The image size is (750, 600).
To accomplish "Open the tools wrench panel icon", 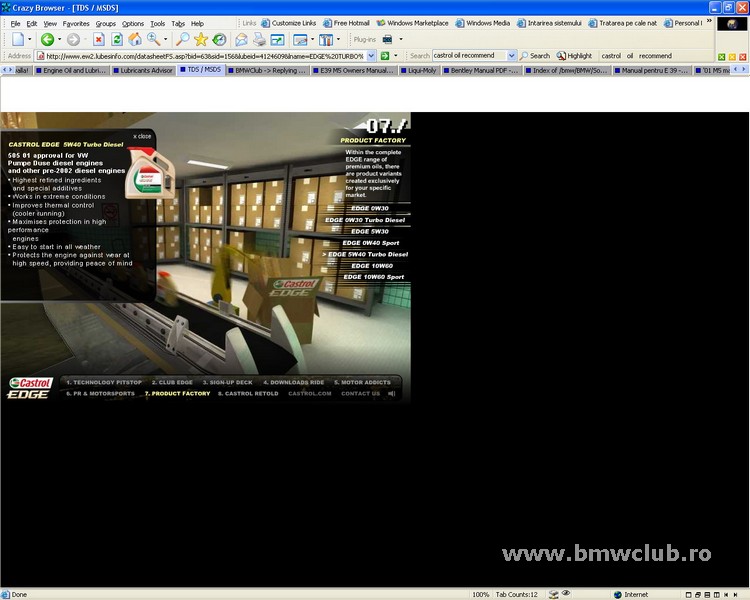I will tap(326, 39).
